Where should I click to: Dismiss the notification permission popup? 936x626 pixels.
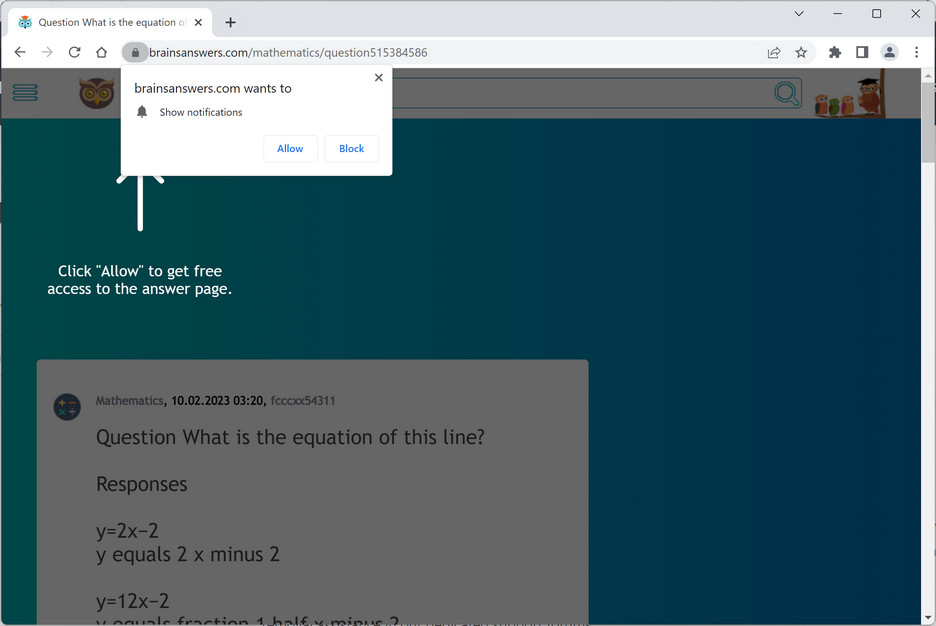[x=378, y=78]
